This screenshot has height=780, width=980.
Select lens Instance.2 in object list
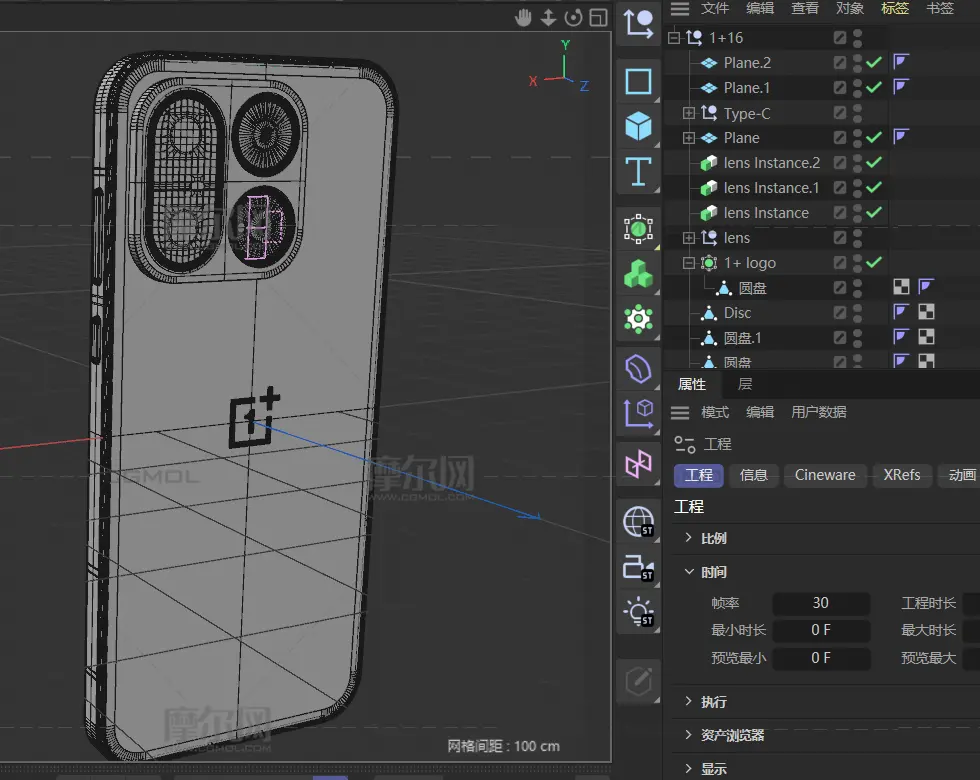point(772,163)
